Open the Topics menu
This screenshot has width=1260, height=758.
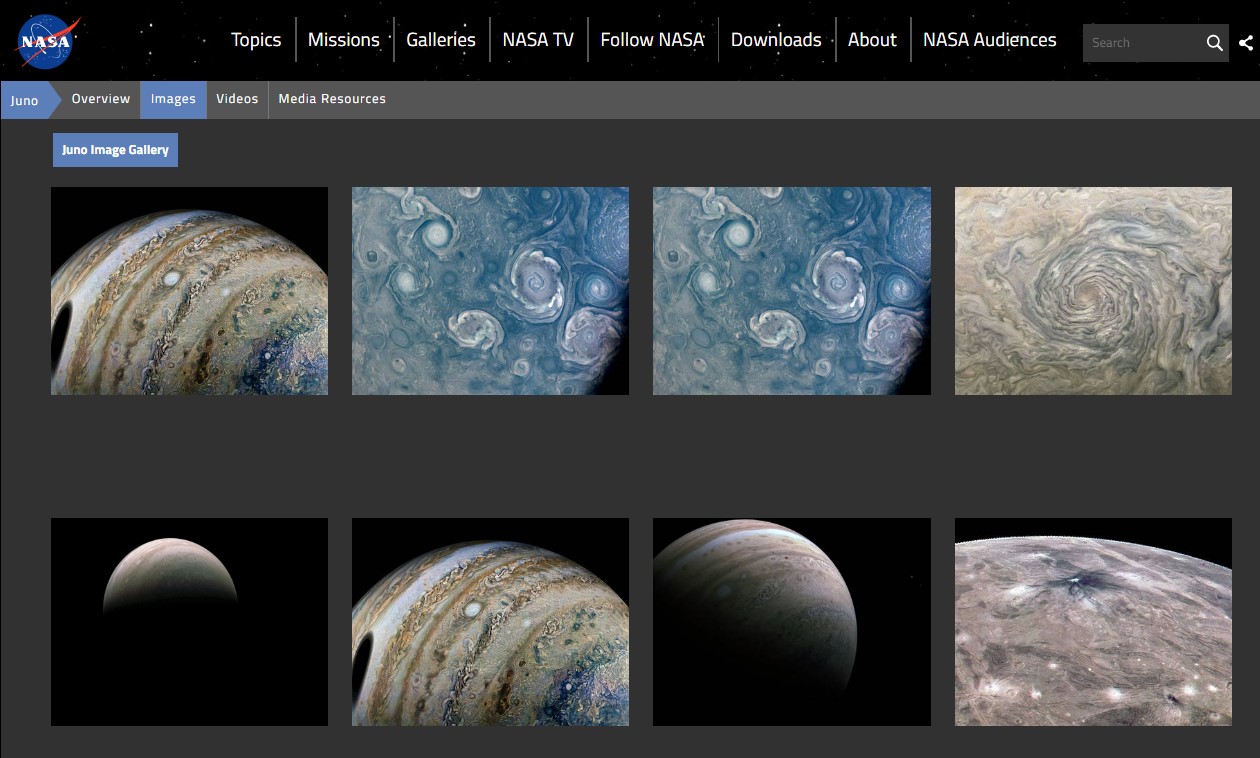[x=256, y=40]
